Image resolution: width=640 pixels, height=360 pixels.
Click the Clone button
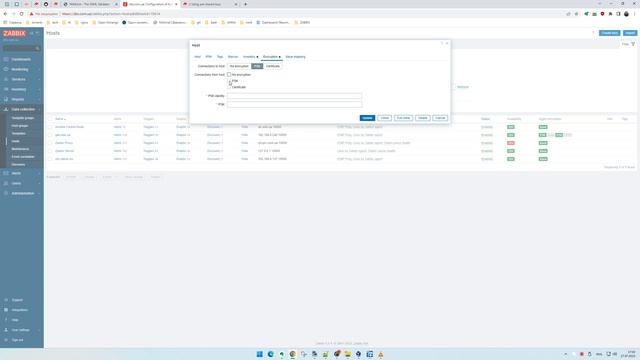tap(384, 118)
